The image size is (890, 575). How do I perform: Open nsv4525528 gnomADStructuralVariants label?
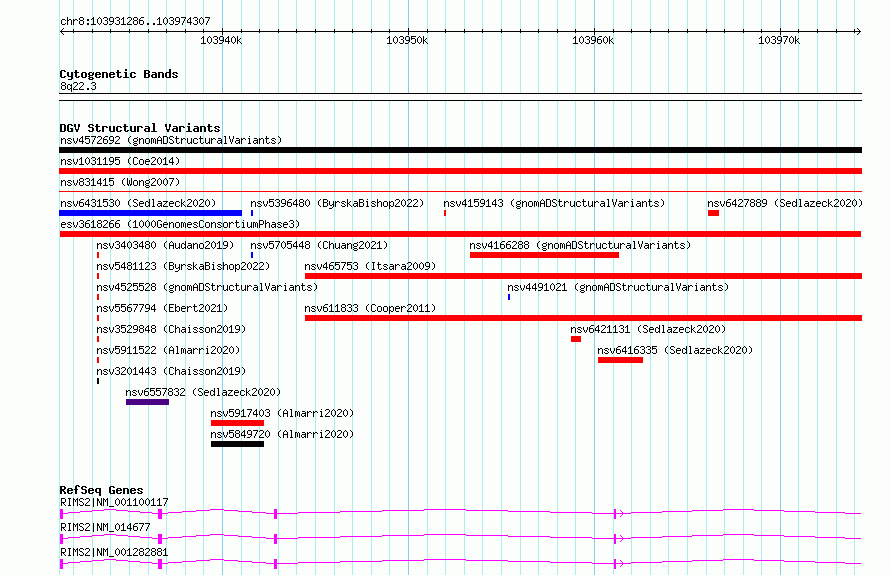[207, 287]
